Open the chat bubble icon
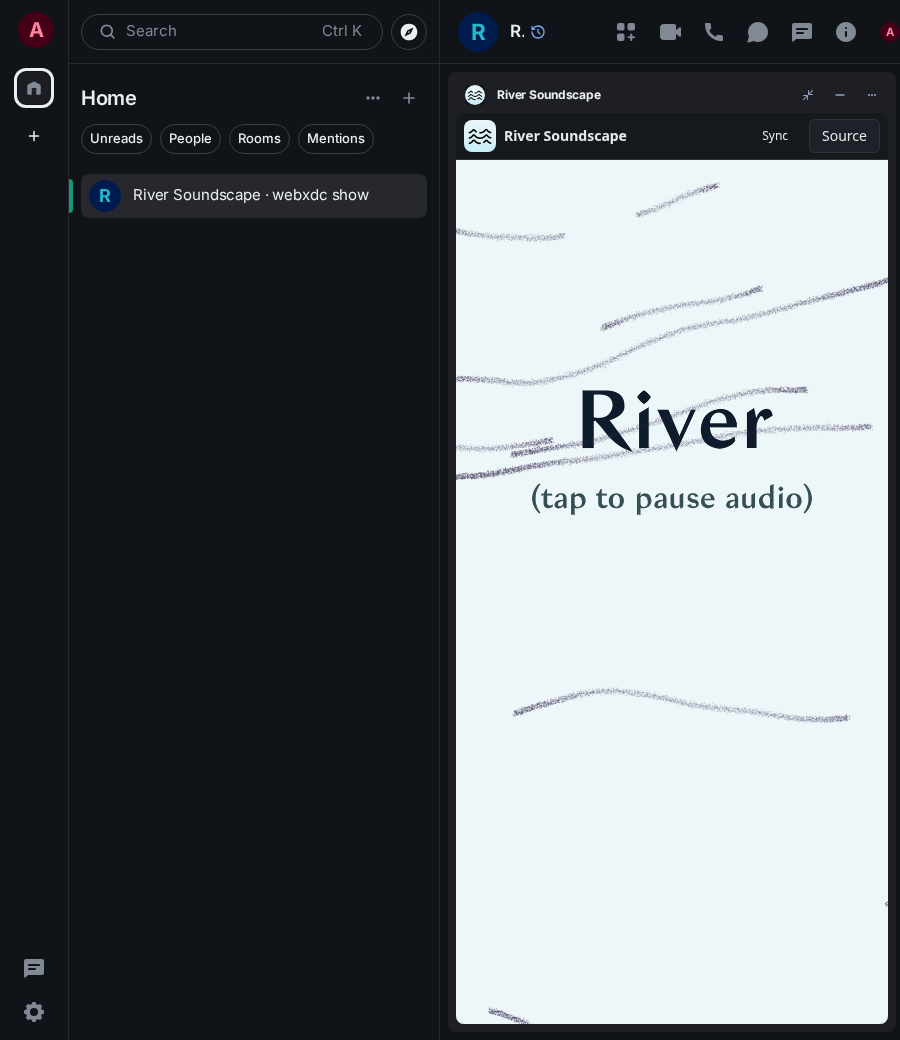Screen dimensions: 900x1040 pos(757,32)
